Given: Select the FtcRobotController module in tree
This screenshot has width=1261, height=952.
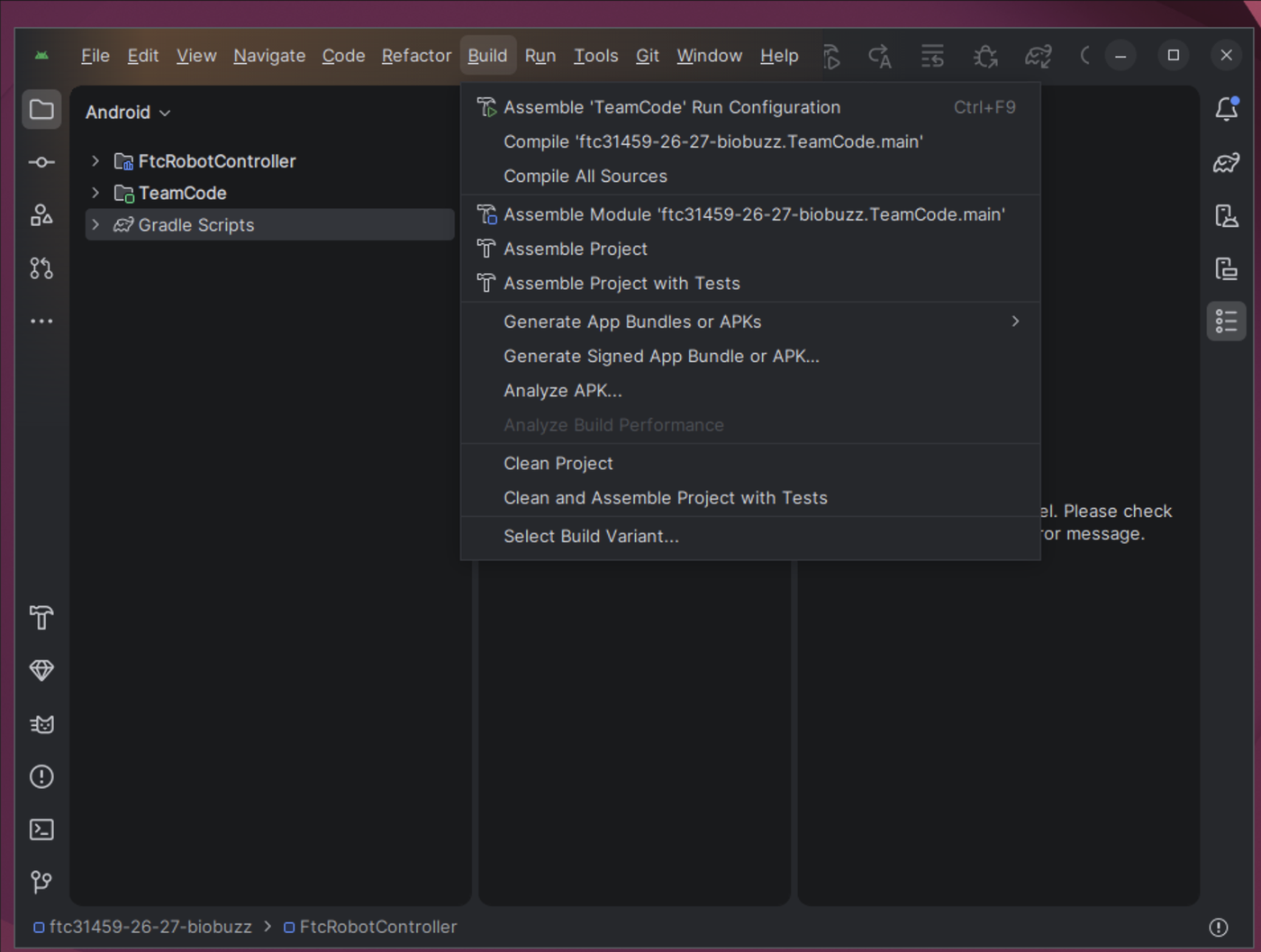Looking at the screenshot, I should point(216,161).
